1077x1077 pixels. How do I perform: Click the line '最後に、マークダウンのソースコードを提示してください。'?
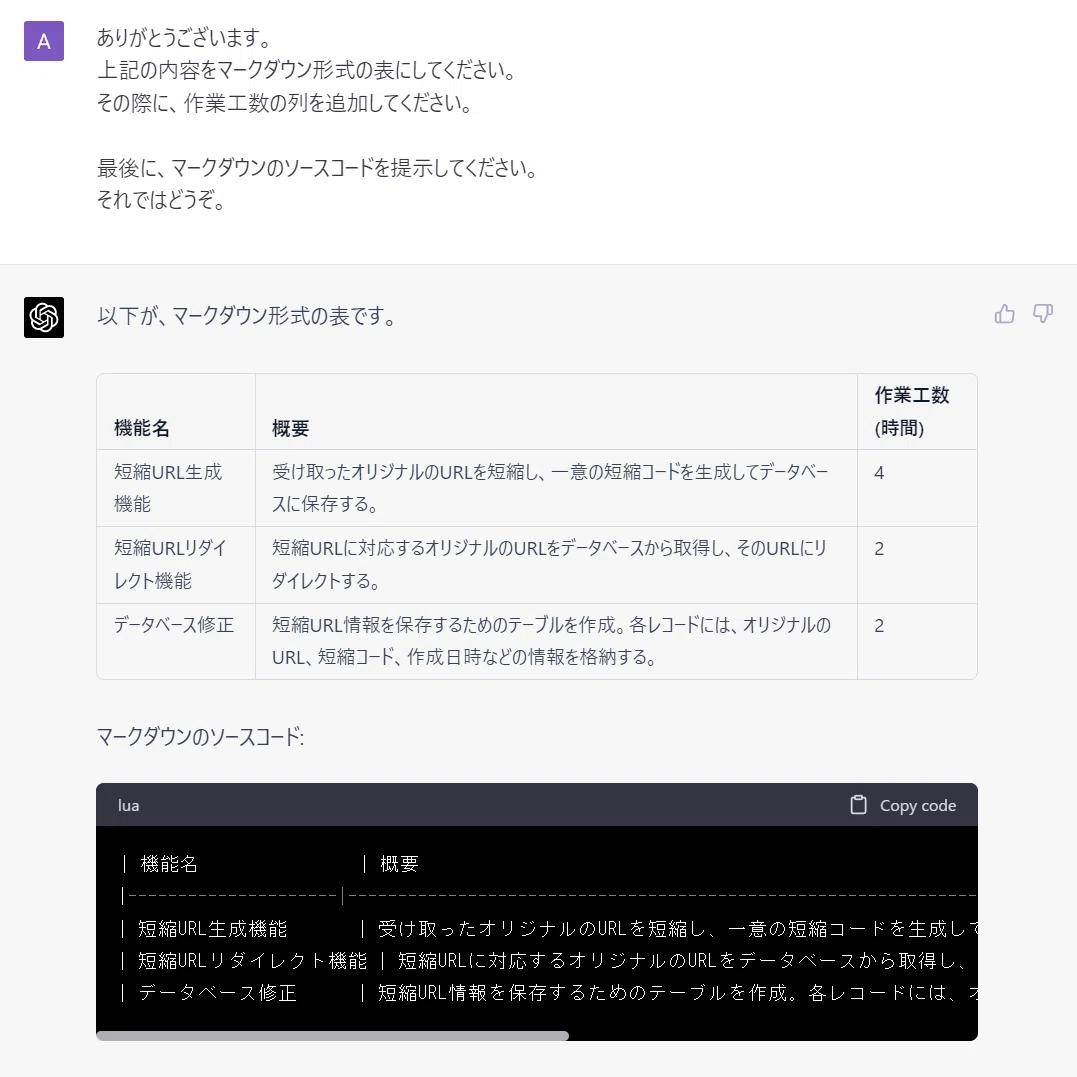click(x=317, y=168)
